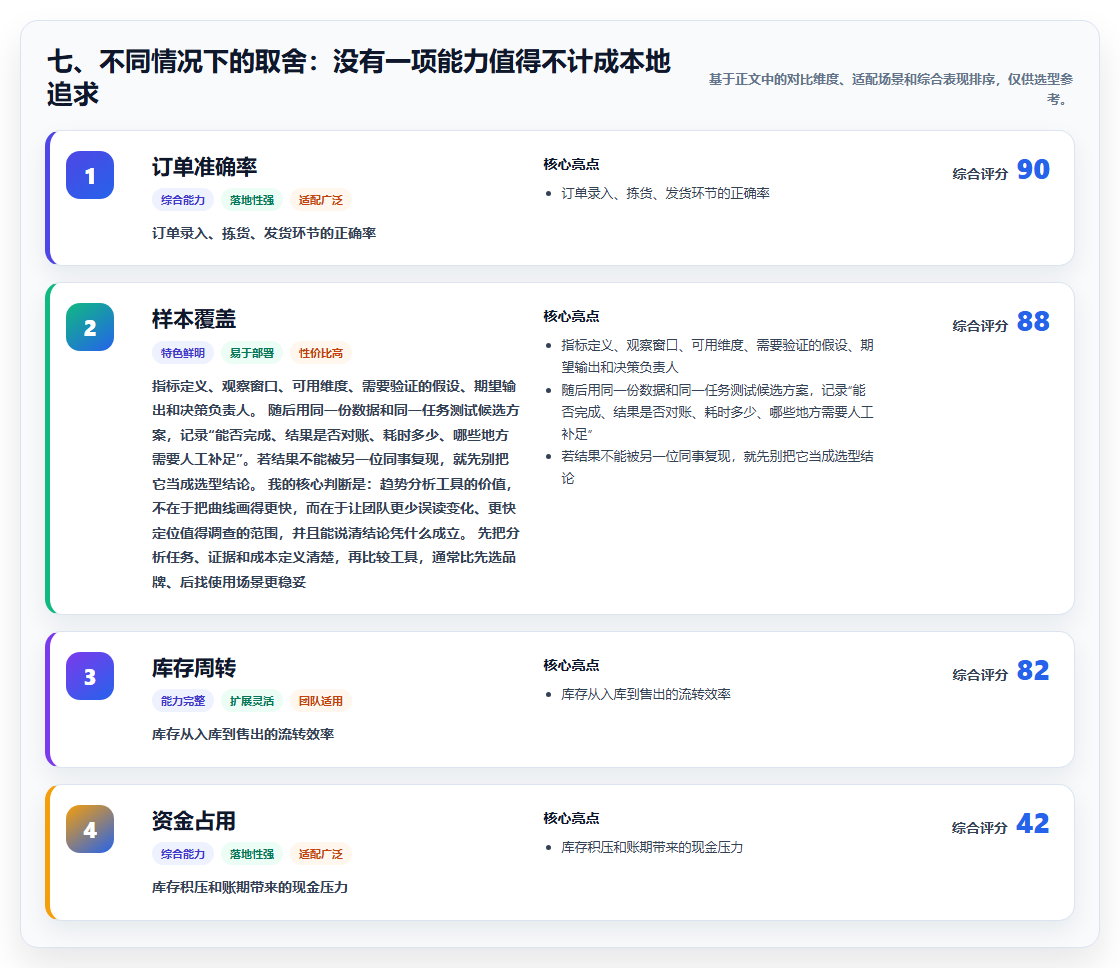Click bullet 库存积压和账期带来的现金压力

(x=652, y=847)
